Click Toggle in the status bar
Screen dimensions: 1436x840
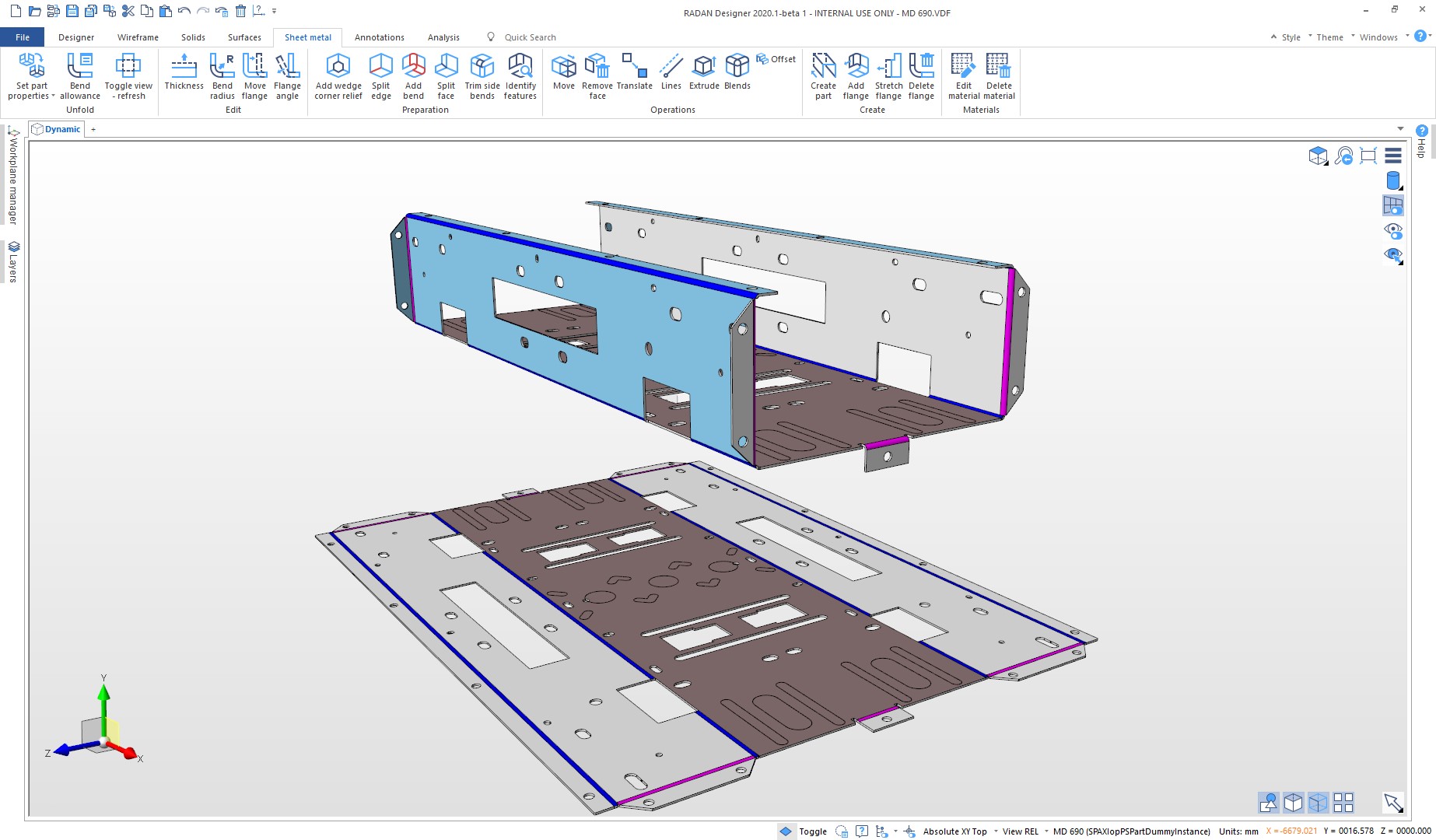[812, 831]
